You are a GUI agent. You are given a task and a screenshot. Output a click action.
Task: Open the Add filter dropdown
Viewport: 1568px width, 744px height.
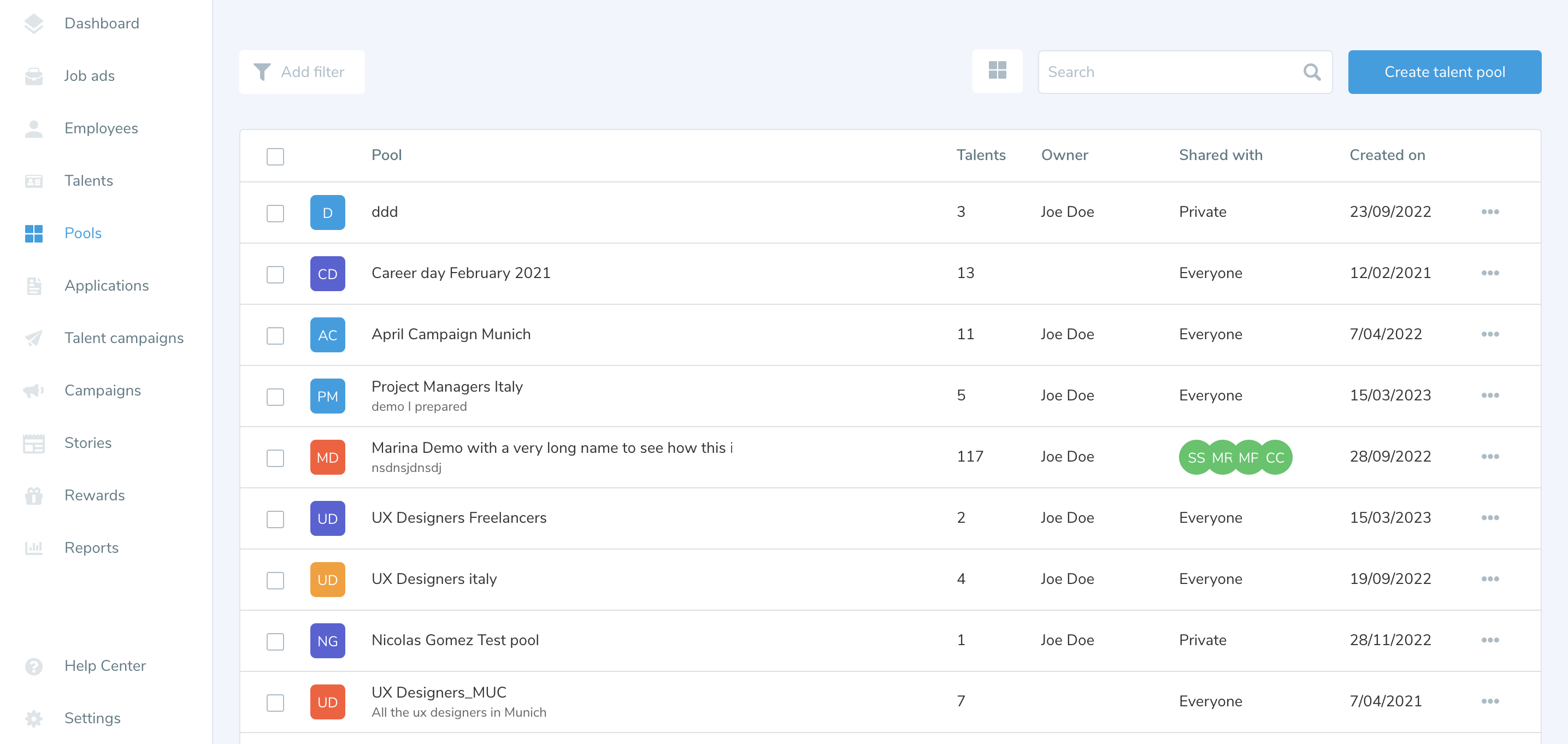[302, 72]
